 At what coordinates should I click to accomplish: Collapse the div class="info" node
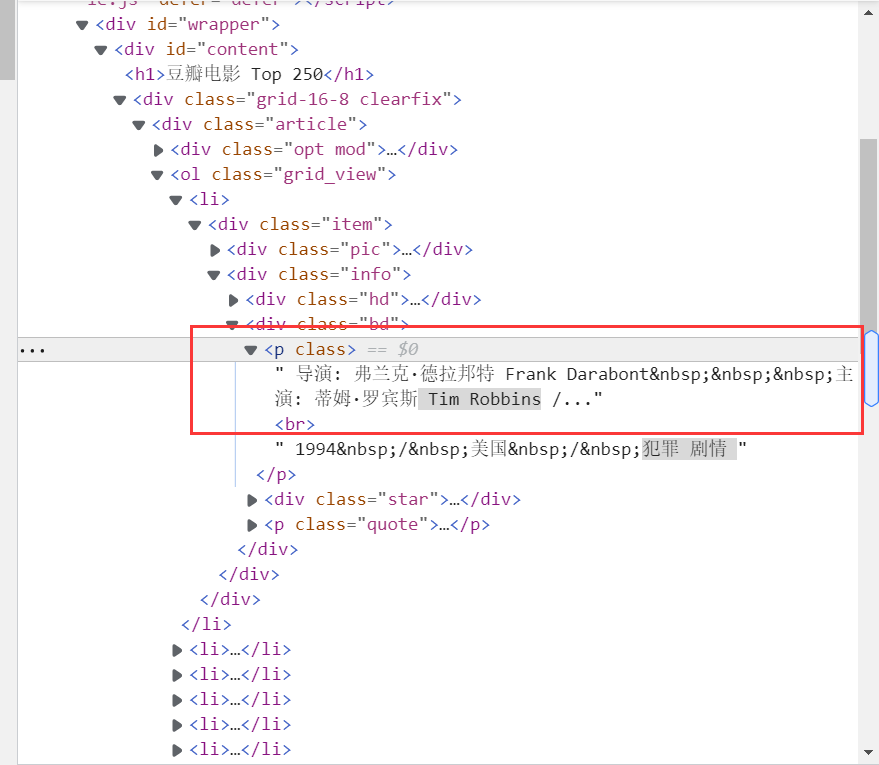pos(214,275)
